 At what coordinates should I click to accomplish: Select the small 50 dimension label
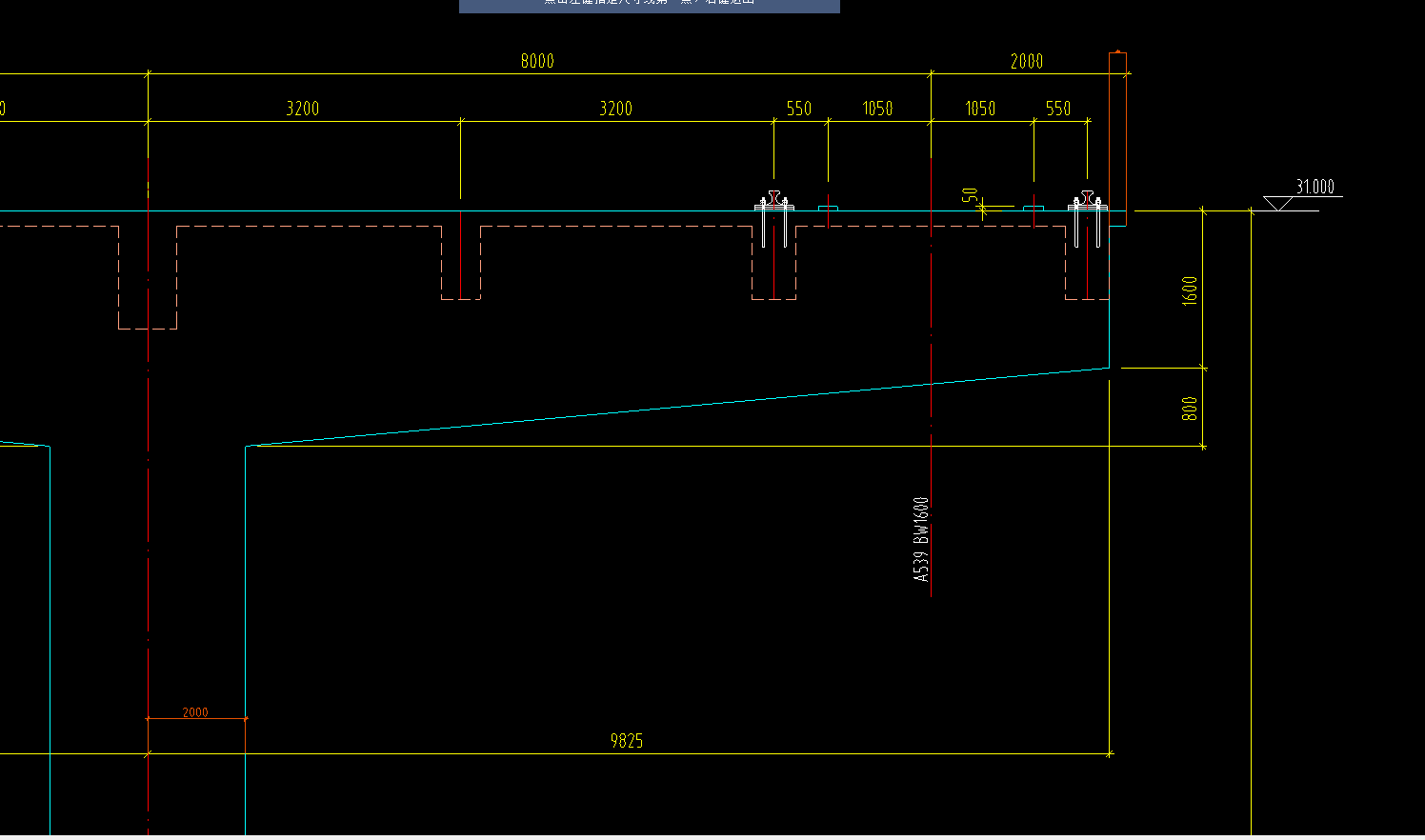tap(970, 195)
